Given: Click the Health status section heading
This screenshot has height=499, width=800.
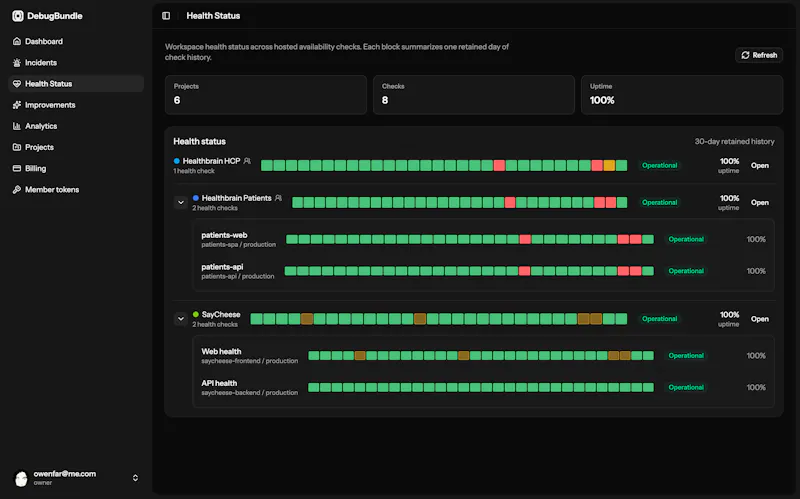Looking at the screenshot, I should 199,141.
